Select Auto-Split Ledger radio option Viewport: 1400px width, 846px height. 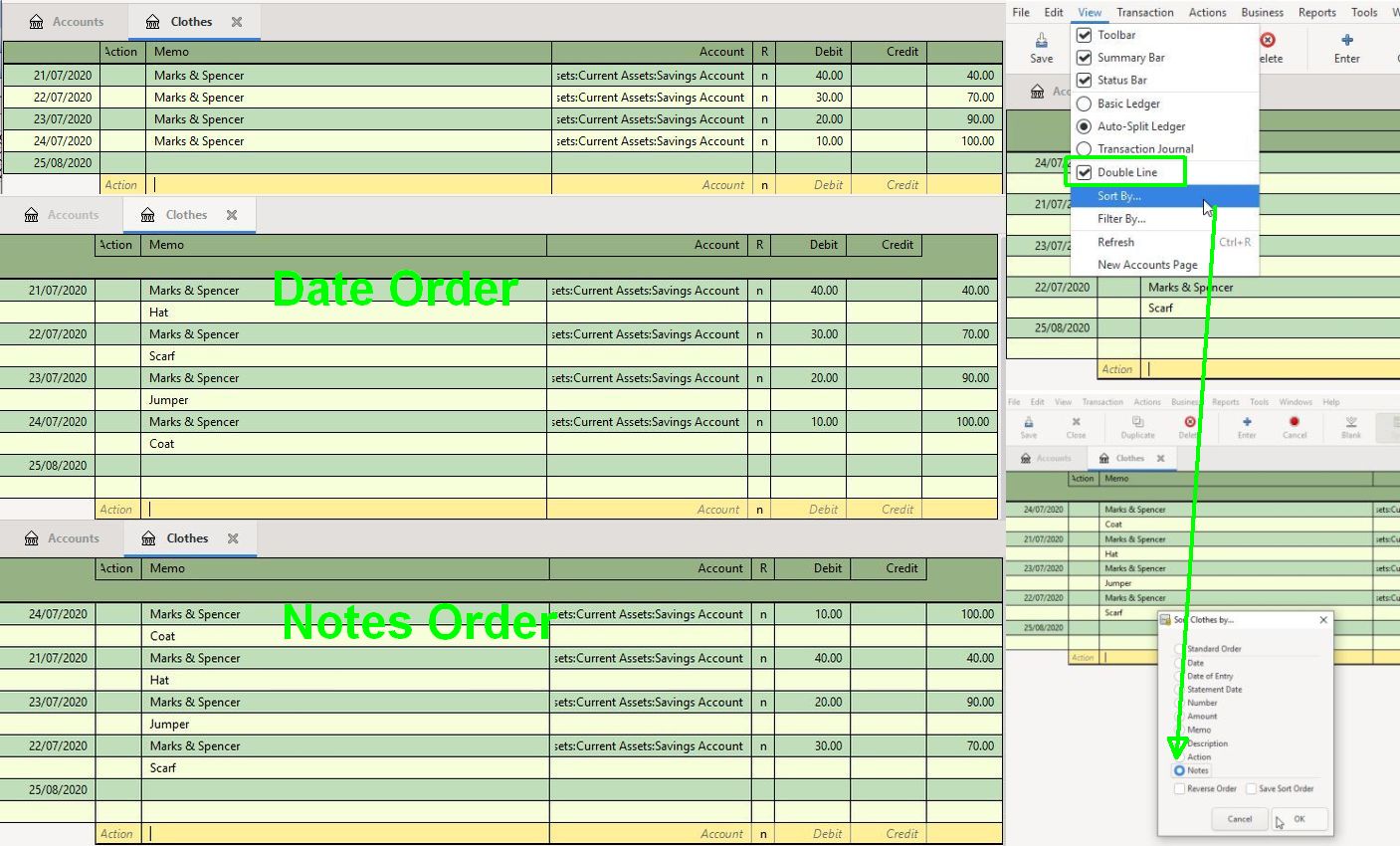[x=1085, y=126]
